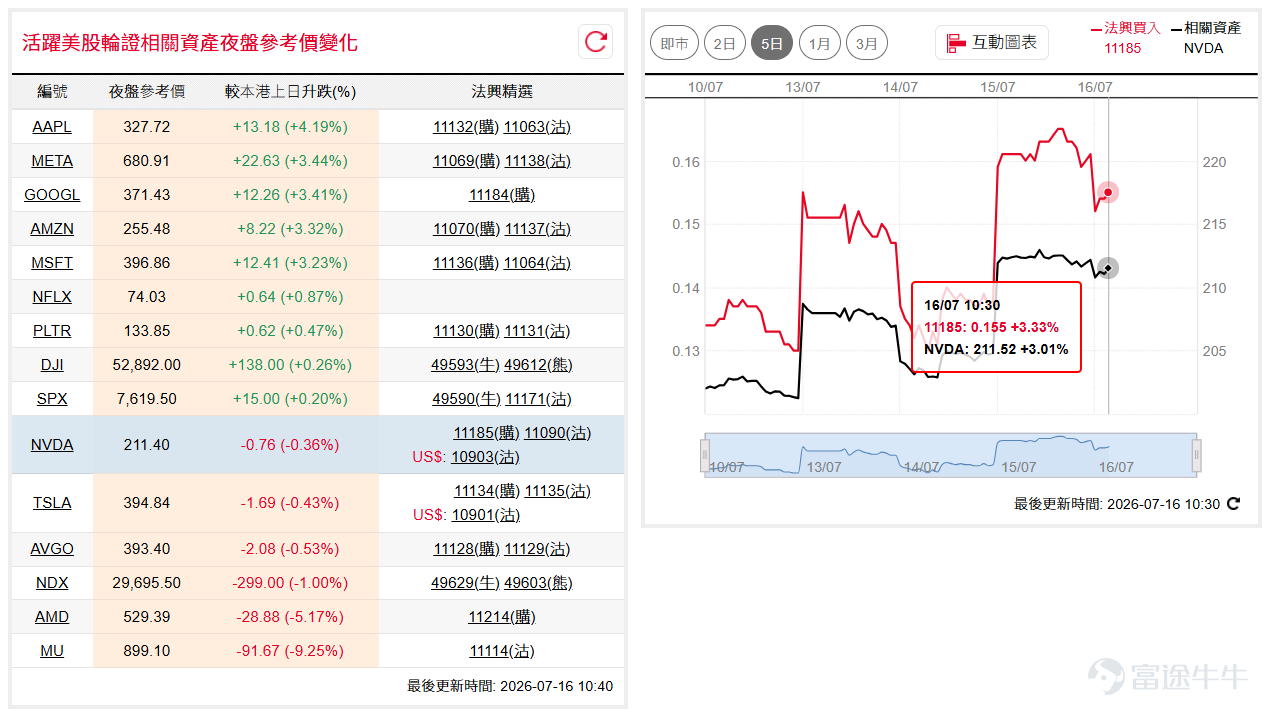Screen dimensions: 1268x713
Task: Open the TSLA ticker link
Action: coord(52,503)
